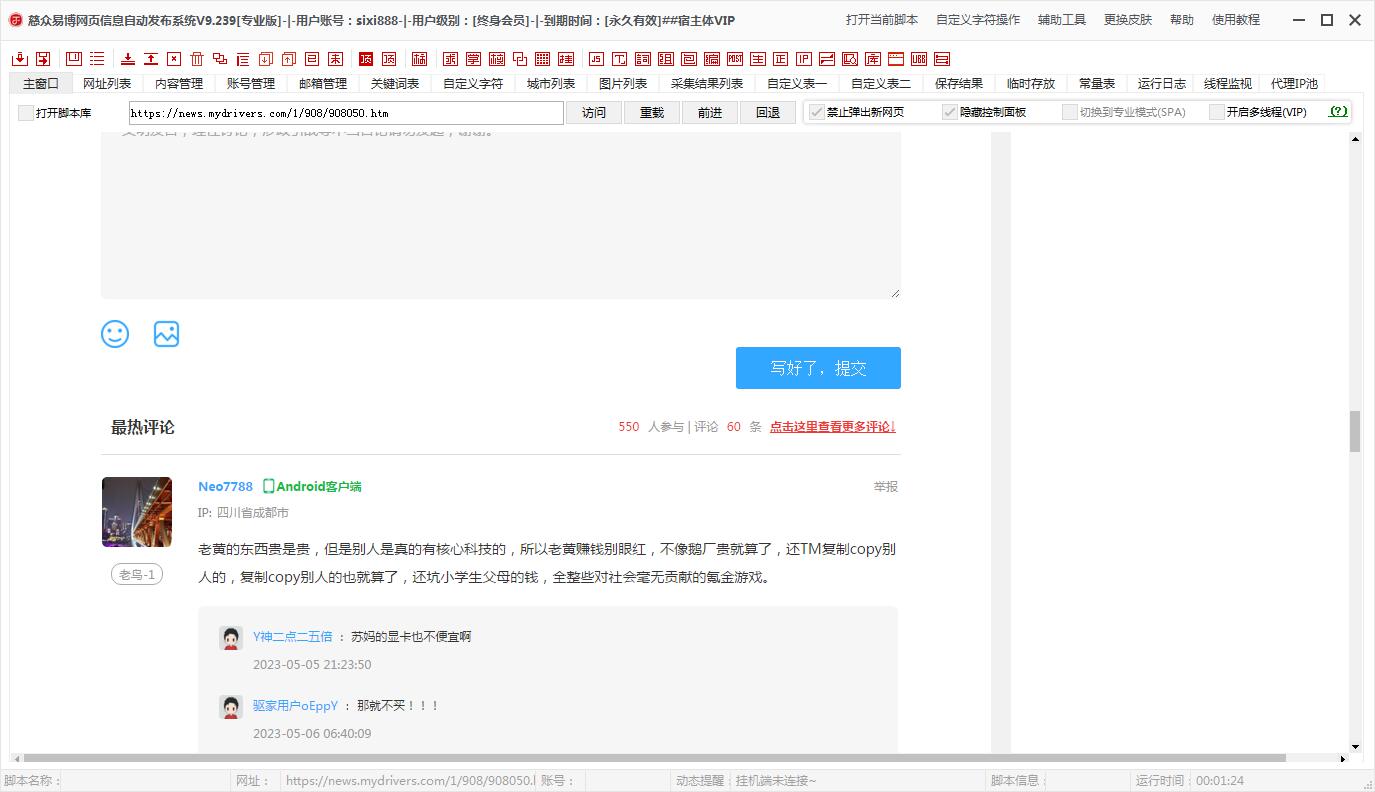Click the UBB toolbar icon
This screenshot has width=1375, height=792.
[919, 59]
